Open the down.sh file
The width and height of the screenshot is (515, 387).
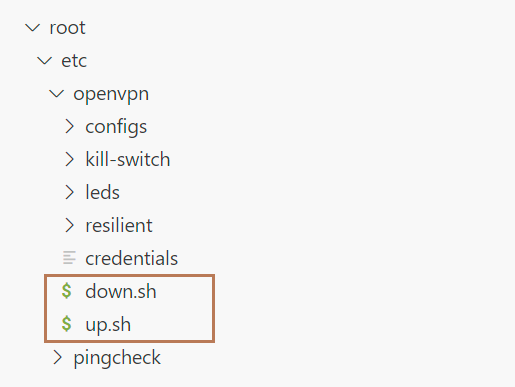[x=121, y=291]
